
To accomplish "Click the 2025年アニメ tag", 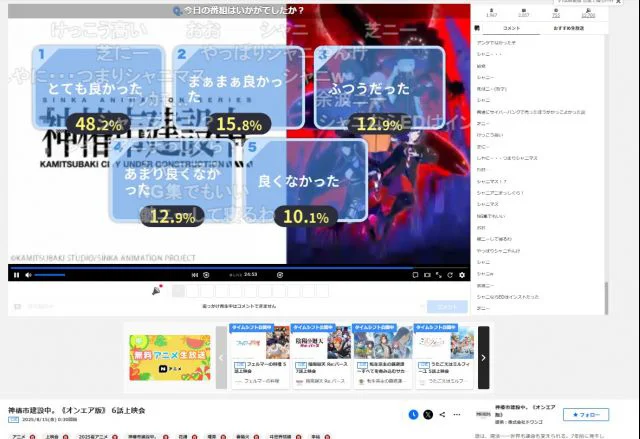I will click(93, 437).
